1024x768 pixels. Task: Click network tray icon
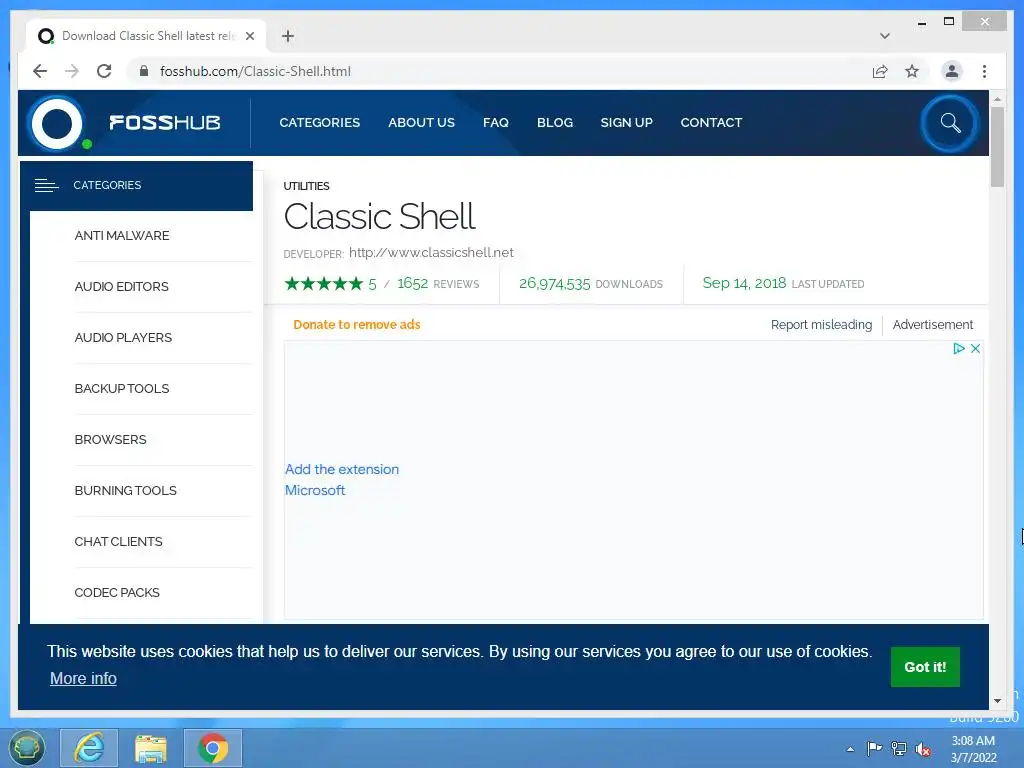coord(899,749)
